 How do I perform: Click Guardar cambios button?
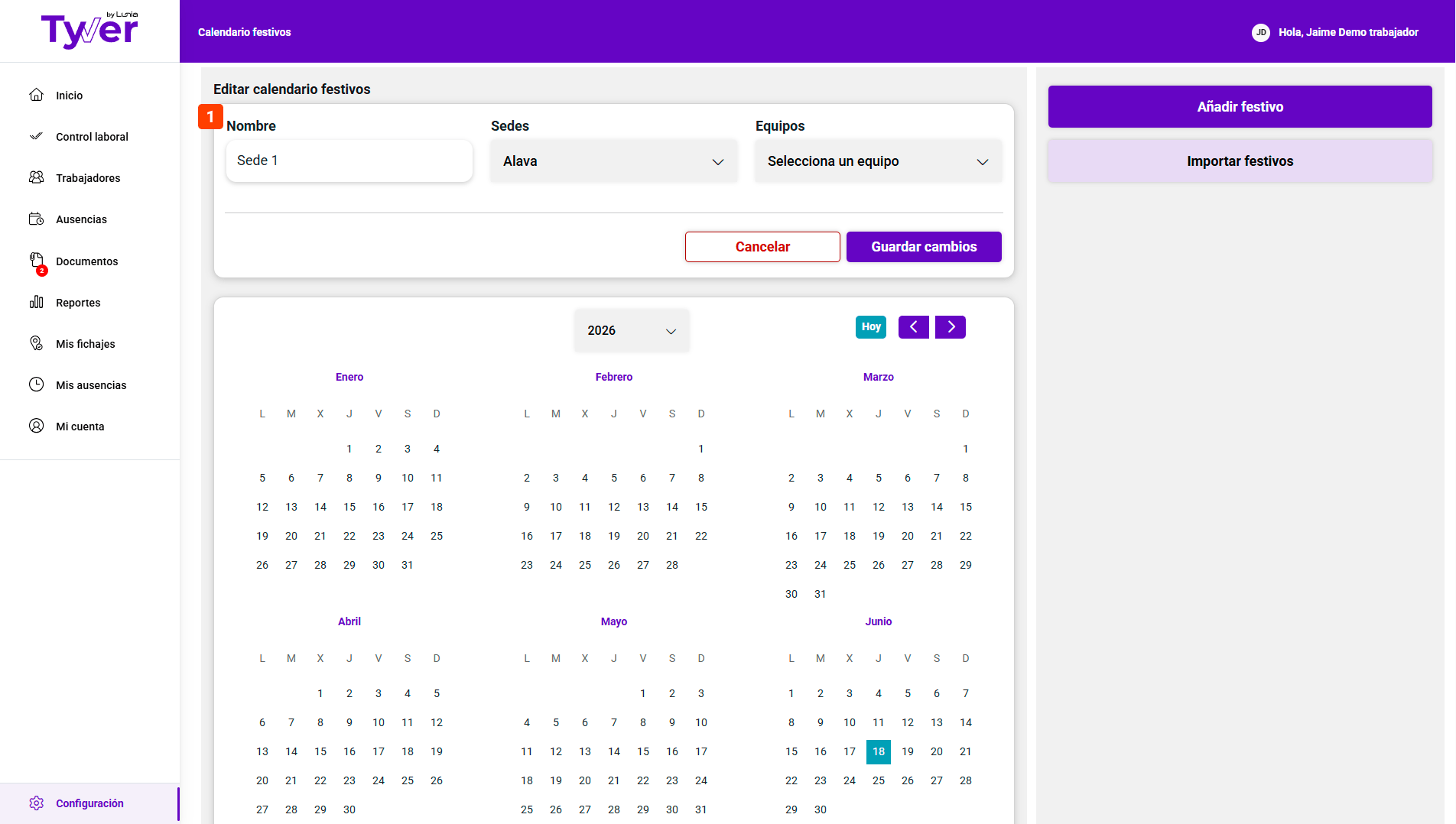(924, 247)
